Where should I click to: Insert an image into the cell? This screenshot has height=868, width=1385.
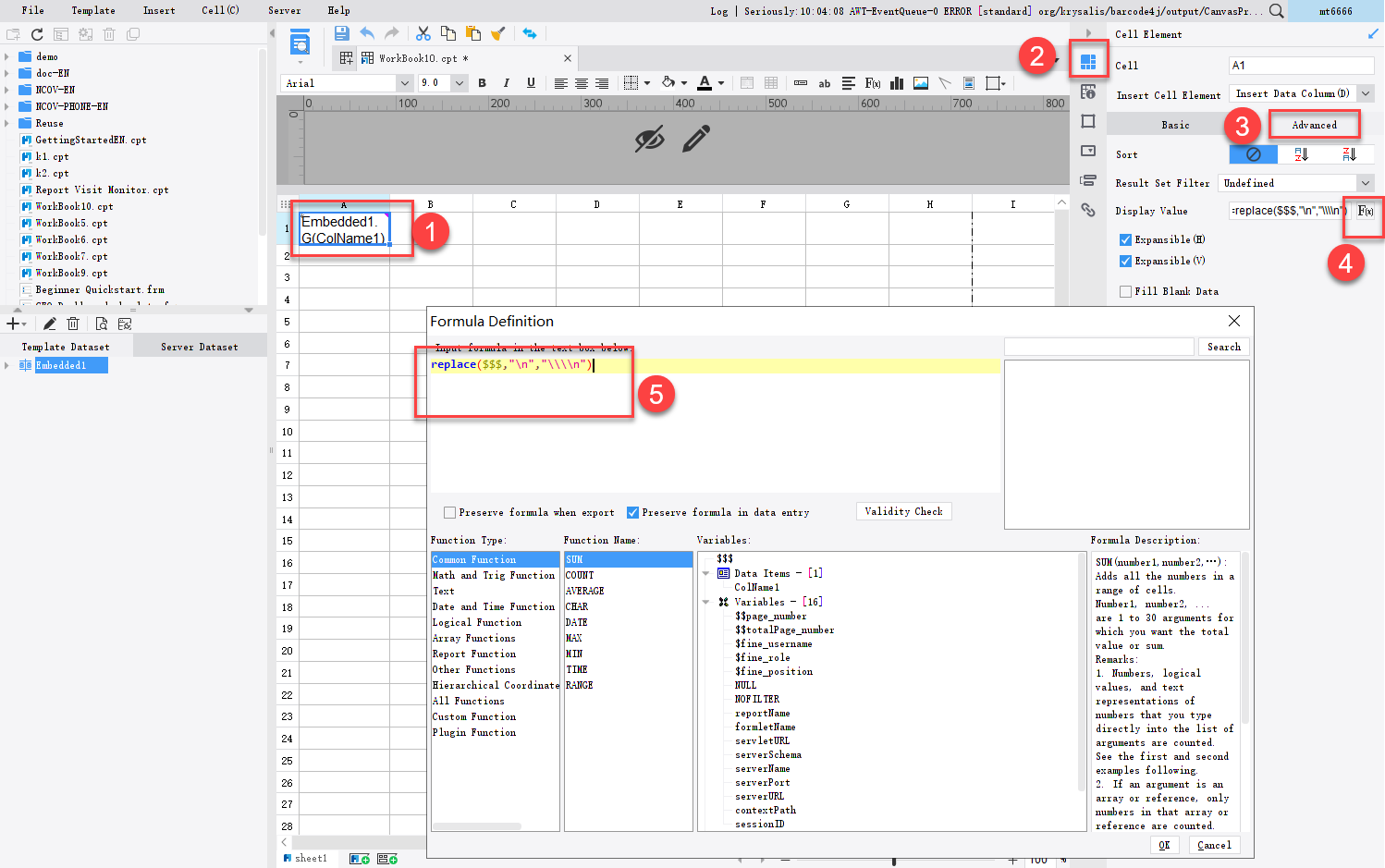tap(921, 83)
